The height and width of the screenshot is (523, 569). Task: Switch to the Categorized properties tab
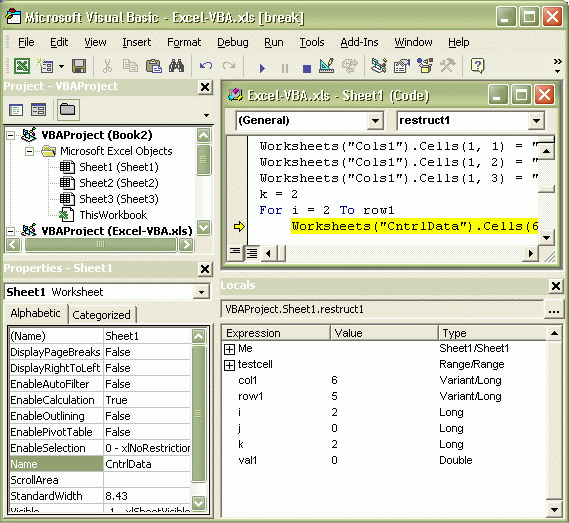[x=101, y=315]
